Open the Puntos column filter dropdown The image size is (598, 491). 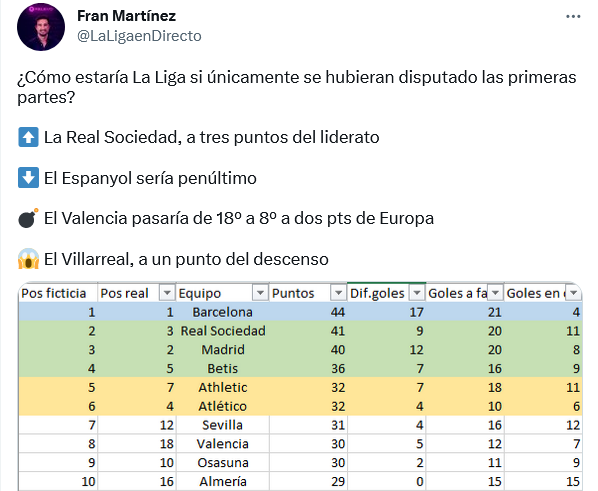[338, 293]
